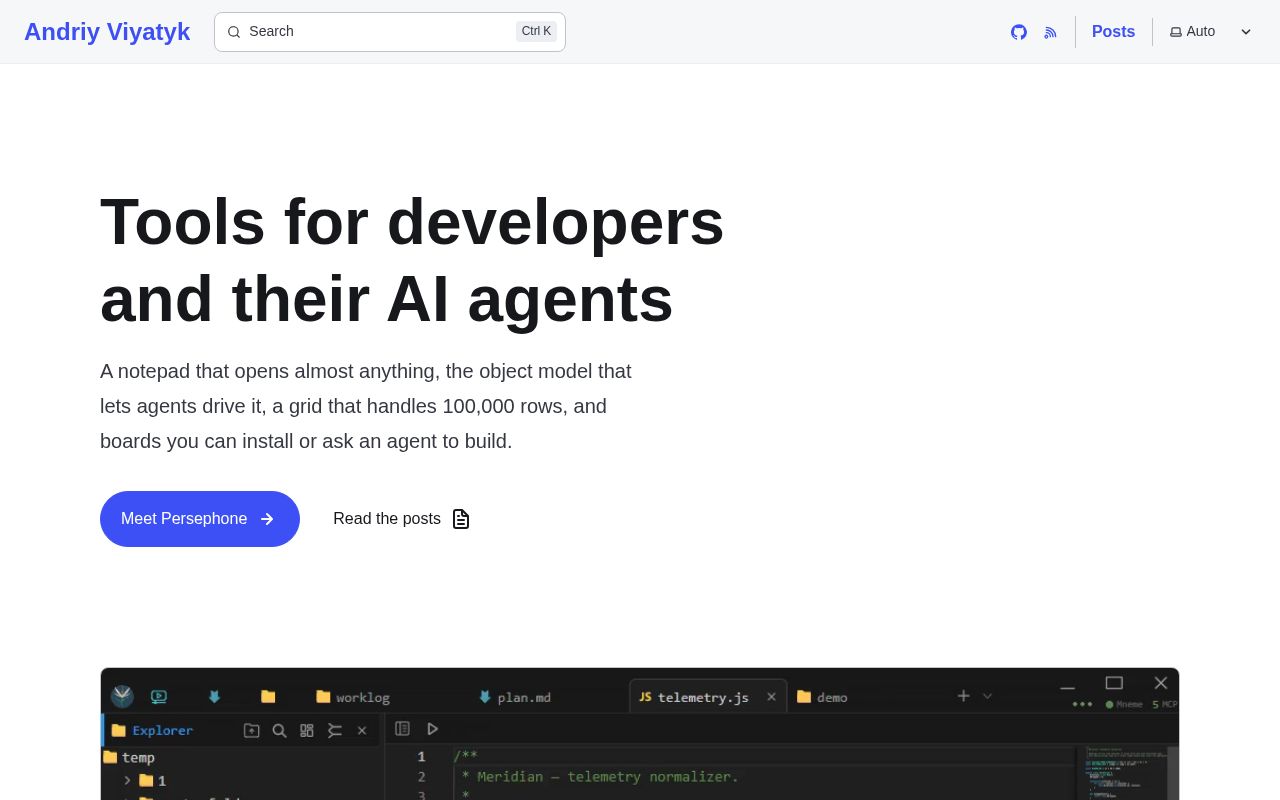Open the Auto theme selector dropdown
This screenshot has height=800, width=1280.
click(1211, 32)
